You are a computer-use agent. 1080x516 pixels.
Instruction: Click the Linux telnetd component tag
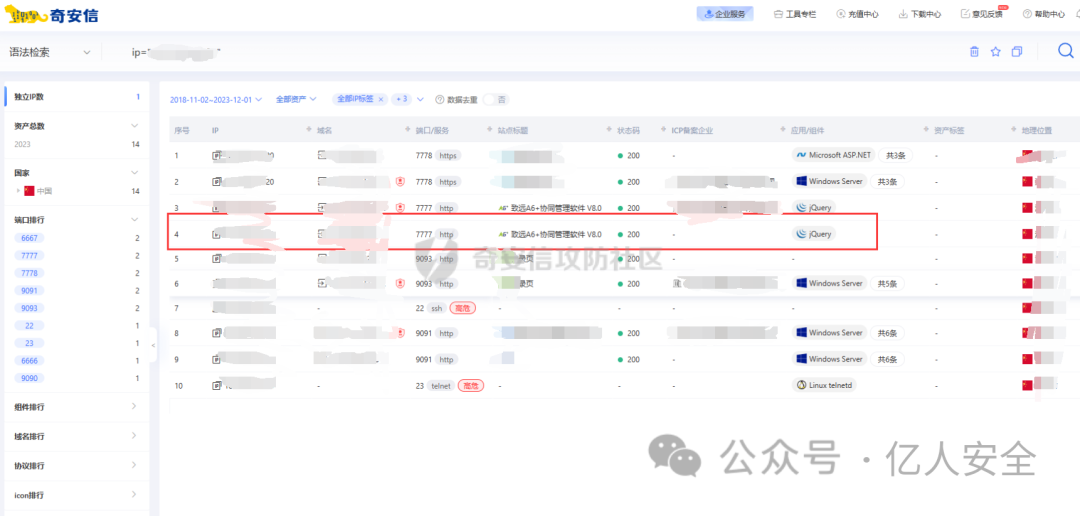tap(825, 386)
